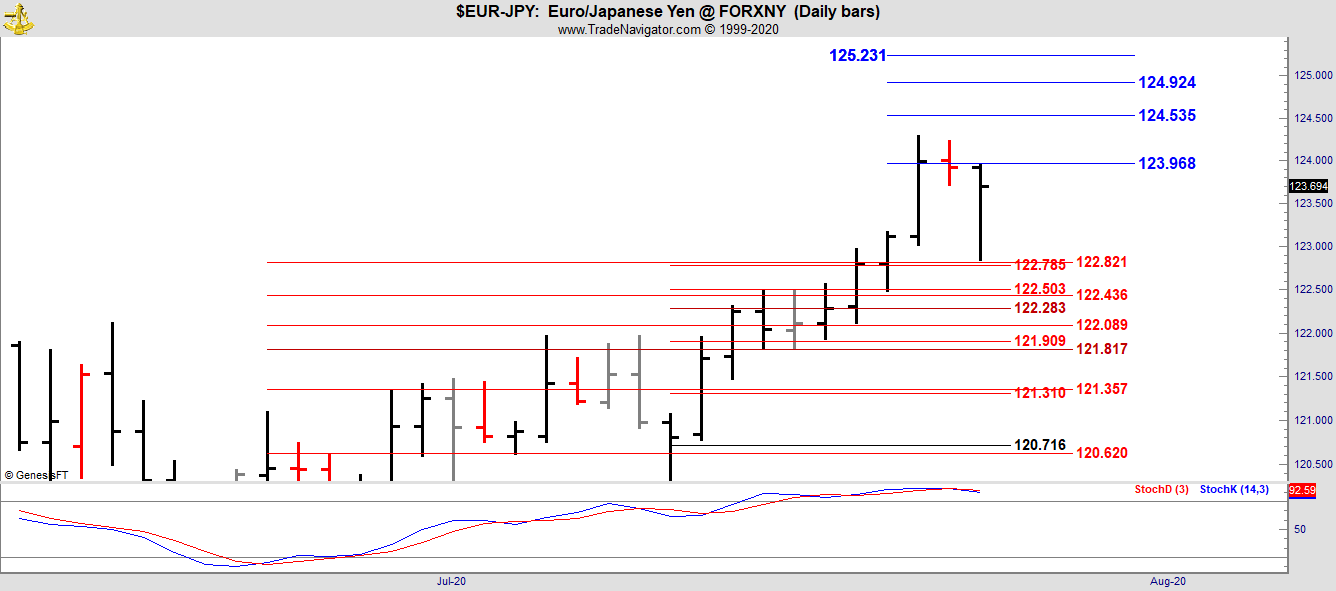Click the 123.968 blue level label
Screen dimensions: 1336x591
tap(1166, 164)
